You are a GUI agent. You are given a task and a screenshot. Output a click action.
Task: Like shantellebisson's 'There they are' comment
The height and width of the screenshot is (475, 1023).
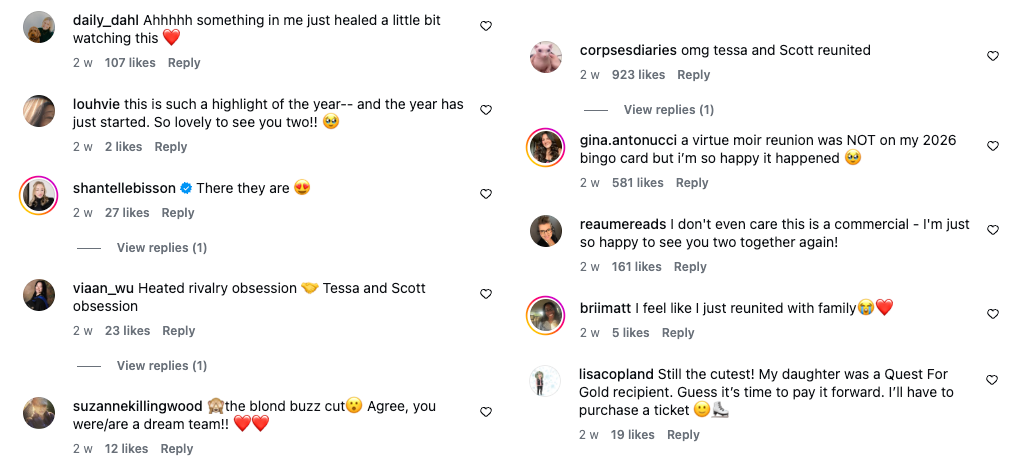[486, 194]
